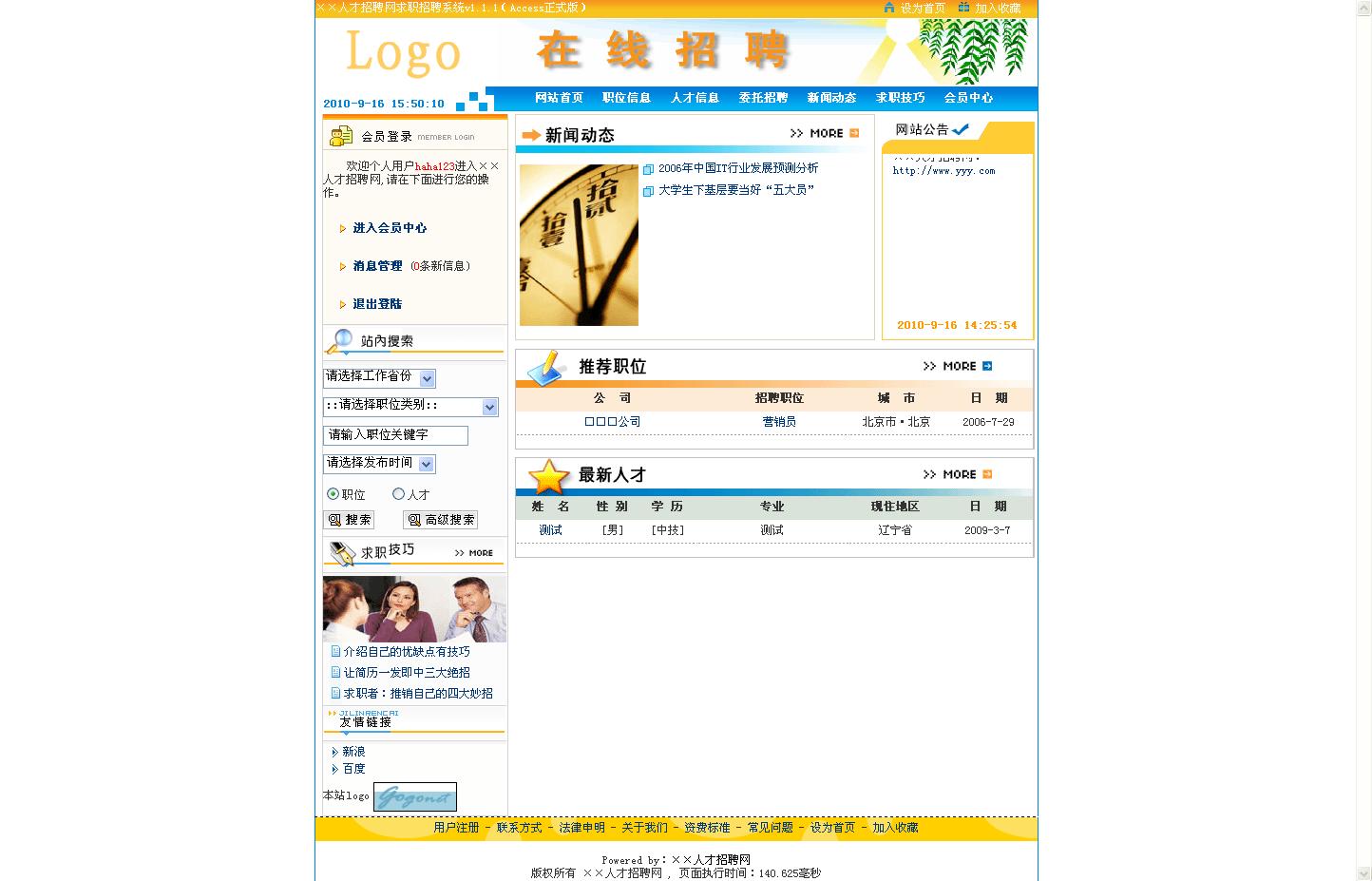
Task: Open talent 测试 name link
Action: [550, 530]
